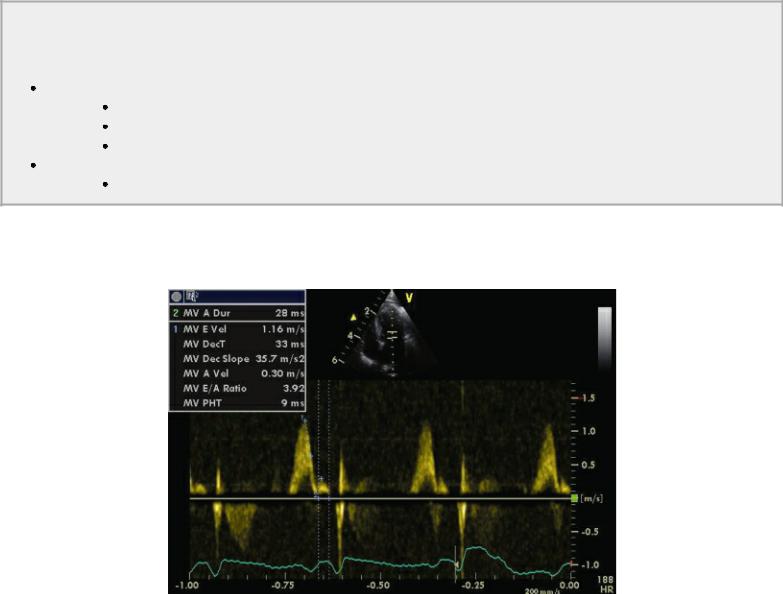
Task: Click the small figure icon beside the gray circle
Action: coord(192,296)
